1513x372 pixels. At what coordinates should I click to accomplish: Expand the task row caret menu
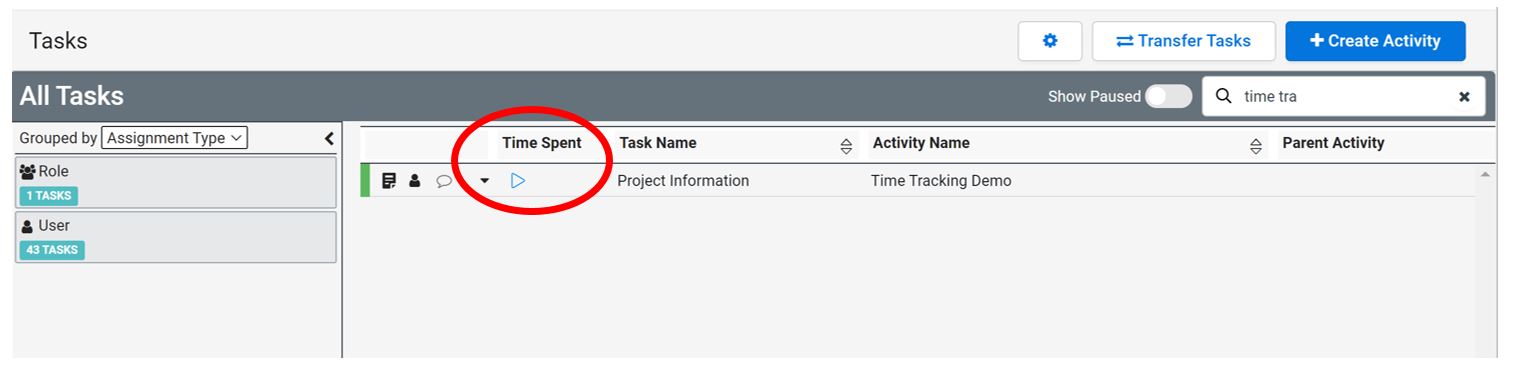click(x=485, y=181)
